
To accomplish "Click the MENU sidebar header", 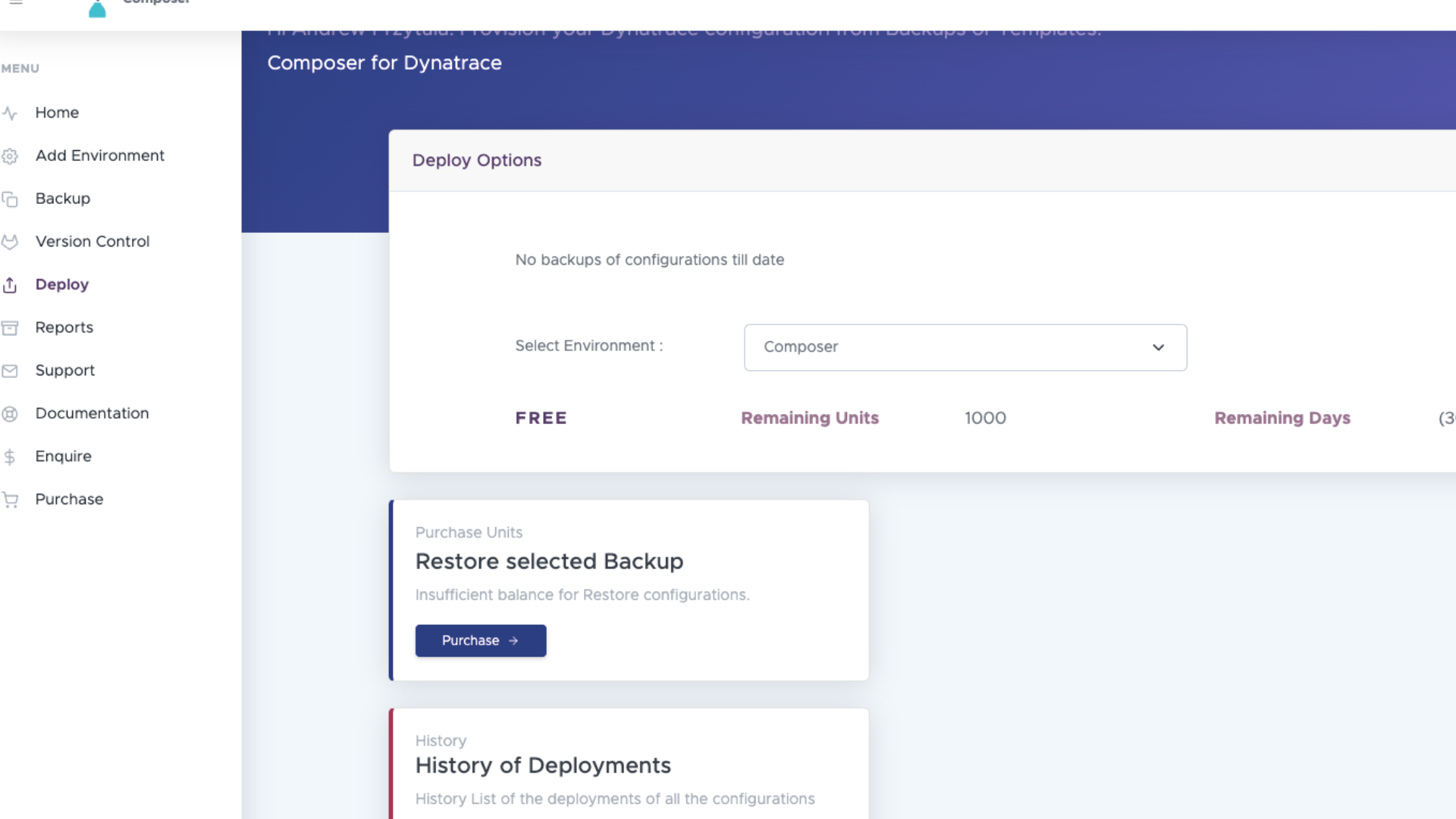I will (20, 68).
